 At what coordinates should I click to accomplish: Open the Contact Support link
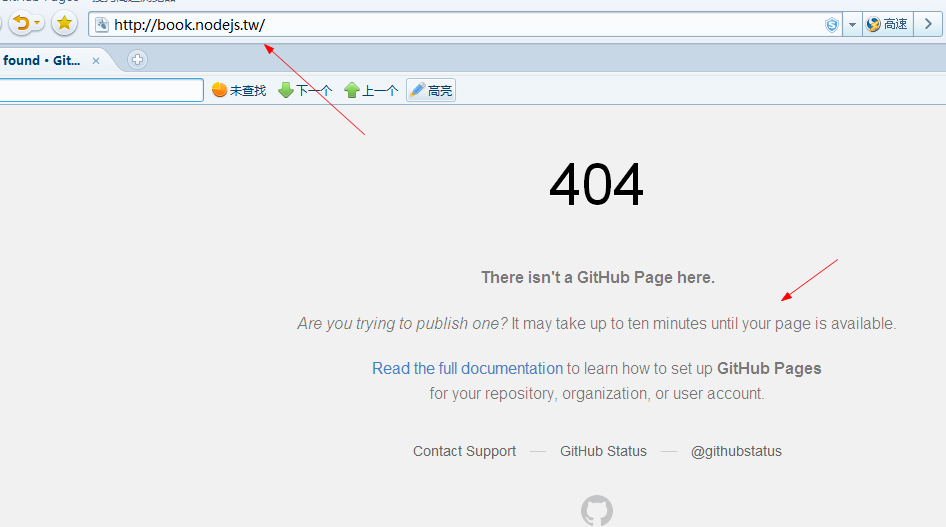coord(465,451)
